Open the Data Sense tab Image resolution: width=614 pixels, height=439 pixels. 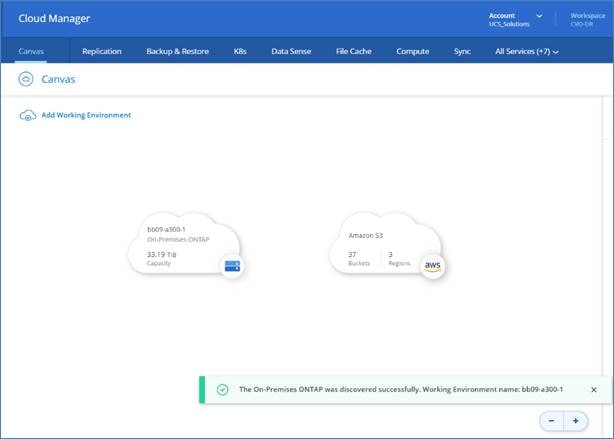pos(291,51)
